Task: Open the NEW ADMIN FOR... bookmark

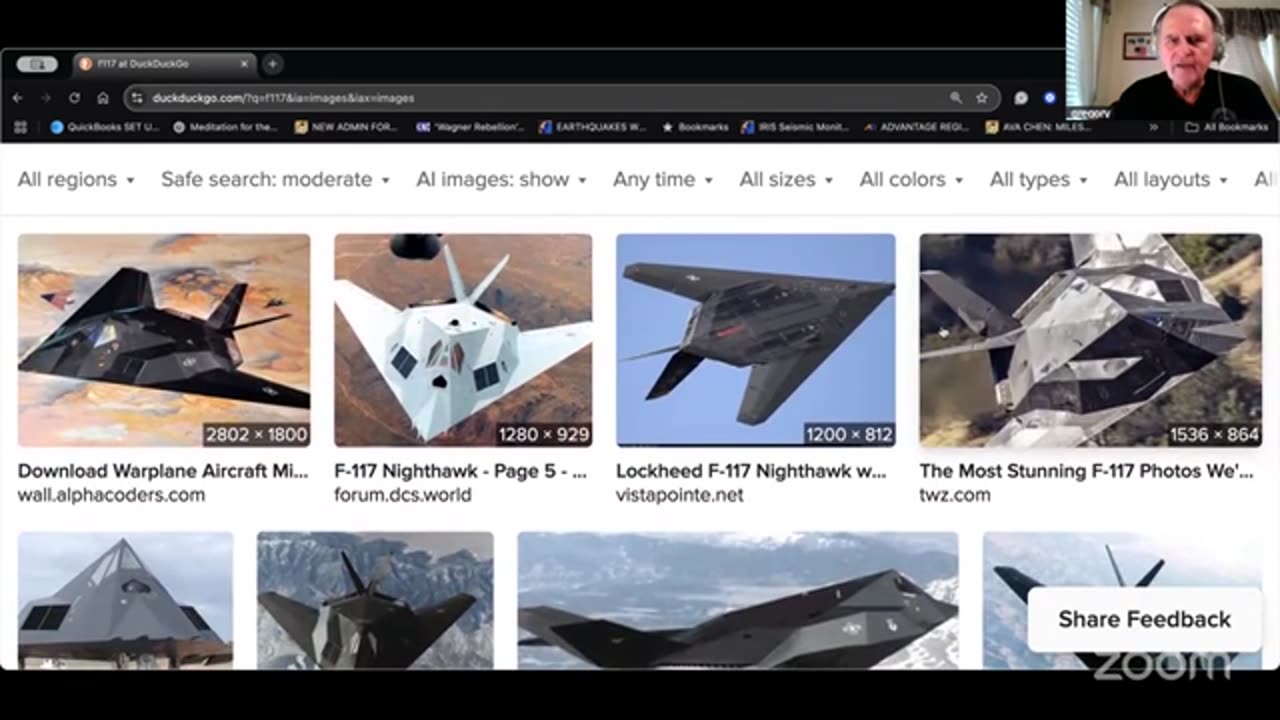Action: [x=347, y=127]
